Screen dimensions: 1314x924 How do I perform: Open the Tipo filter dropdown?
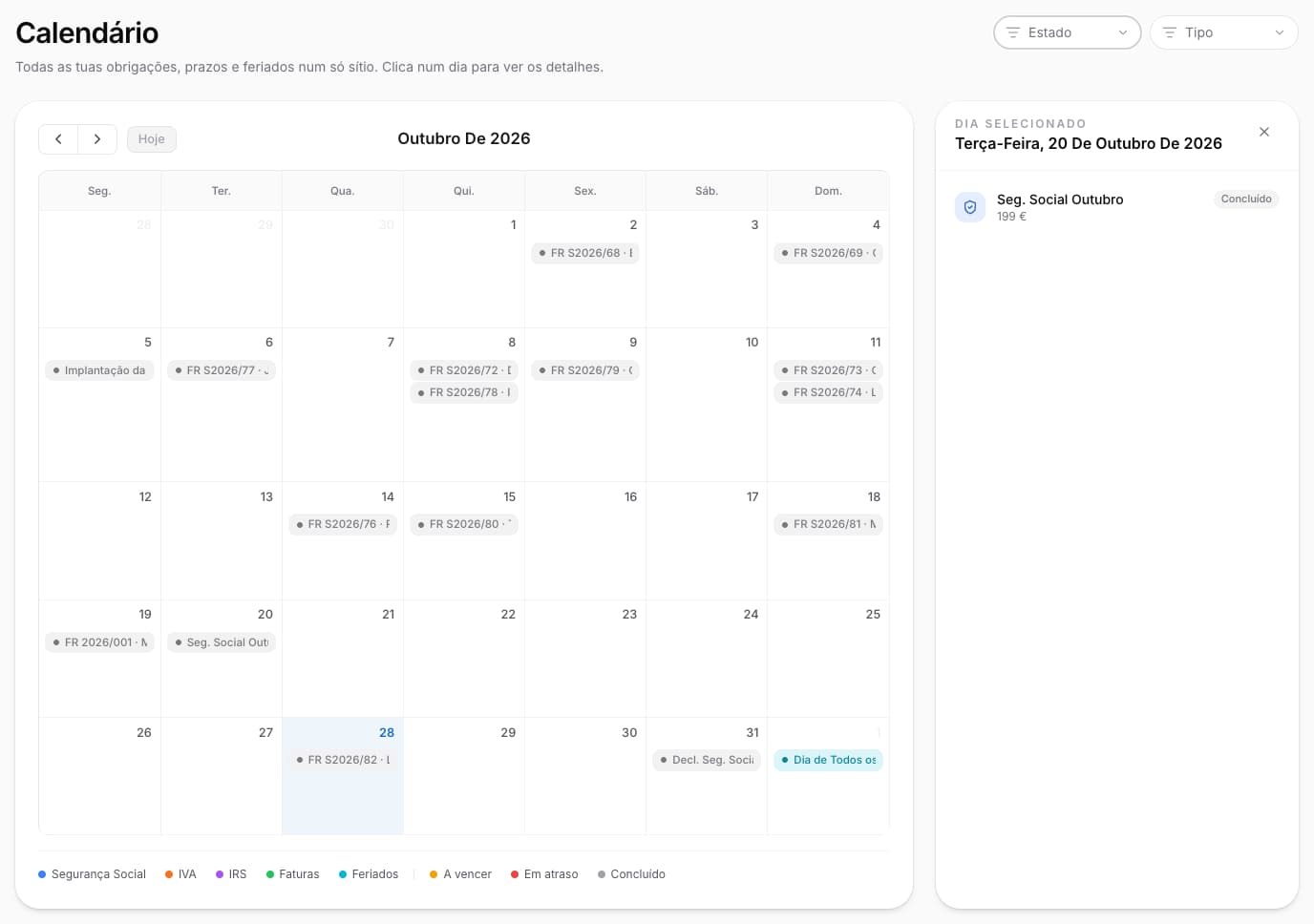(1224, 32)
